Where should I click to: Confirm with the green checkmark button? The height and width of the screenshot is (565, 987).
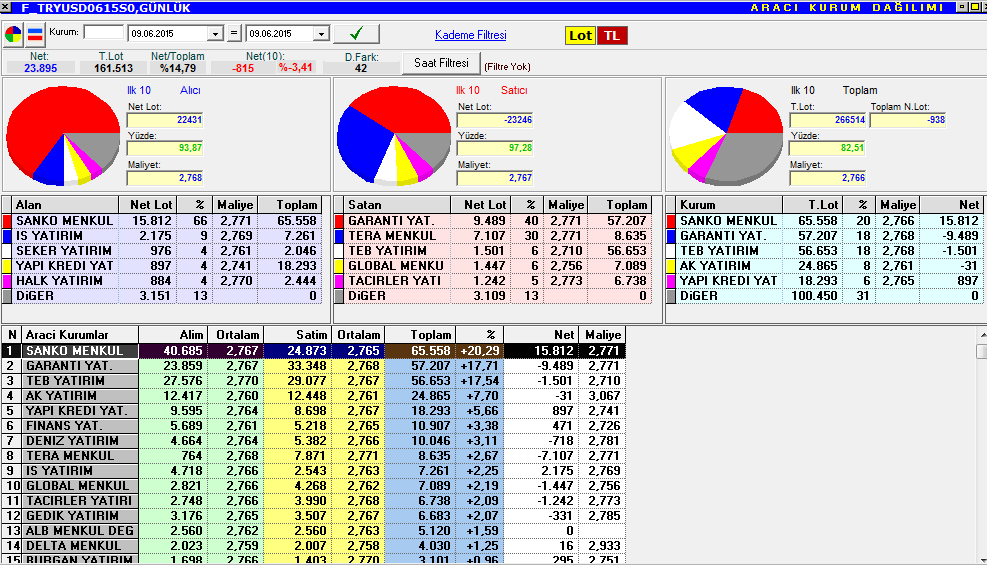[x=356, y=33]
